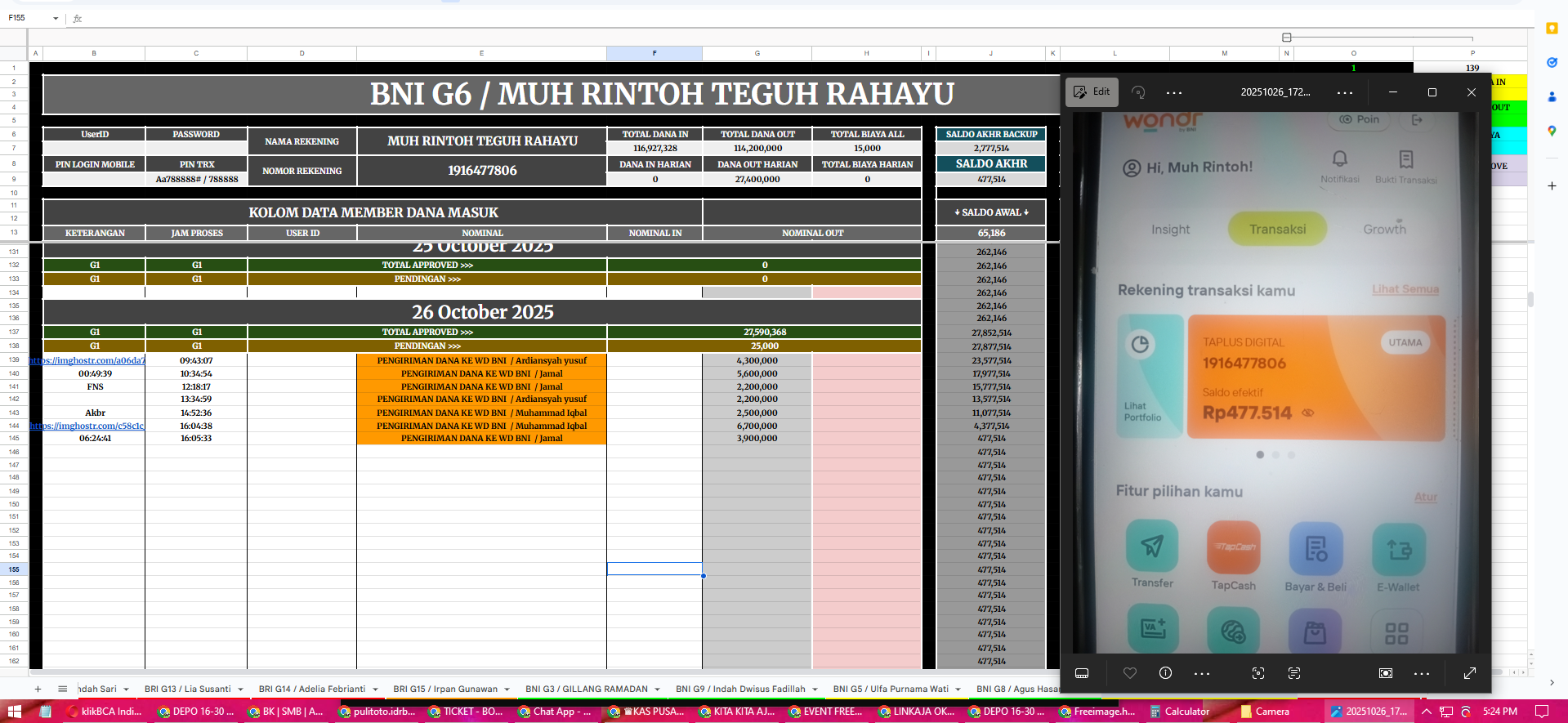
Task: Click Name Box showing F155
Action: pos(27,18)
